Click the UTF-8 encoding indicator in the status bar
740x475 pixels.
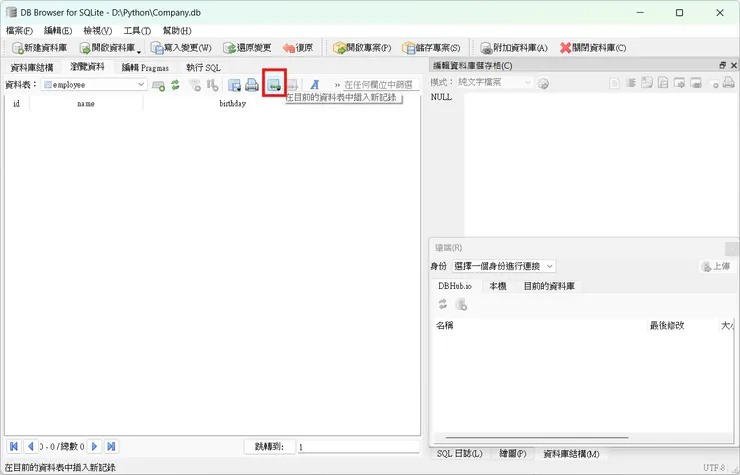click(x=714, y=467)
